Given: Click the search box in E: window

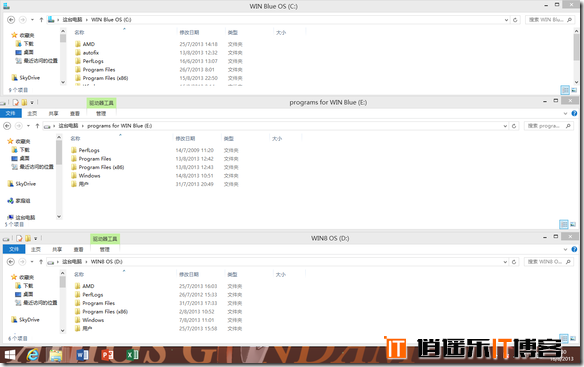Looking at the screenshot, I should [548, 126].
